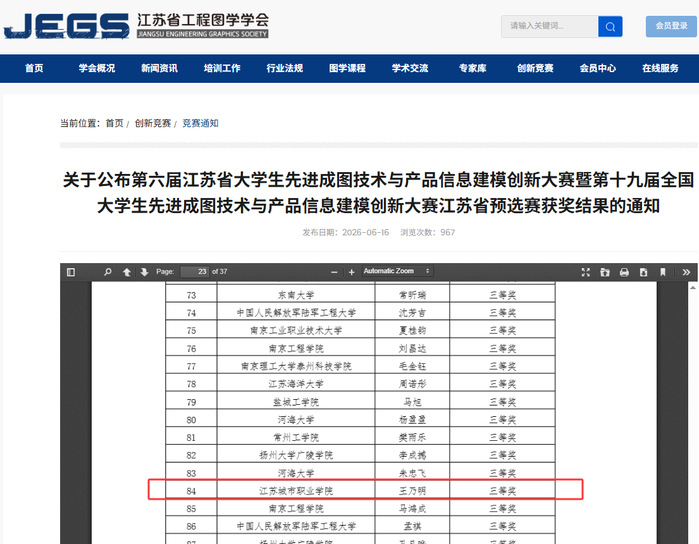Switch PDF to presentation mode

click(586, 272)
